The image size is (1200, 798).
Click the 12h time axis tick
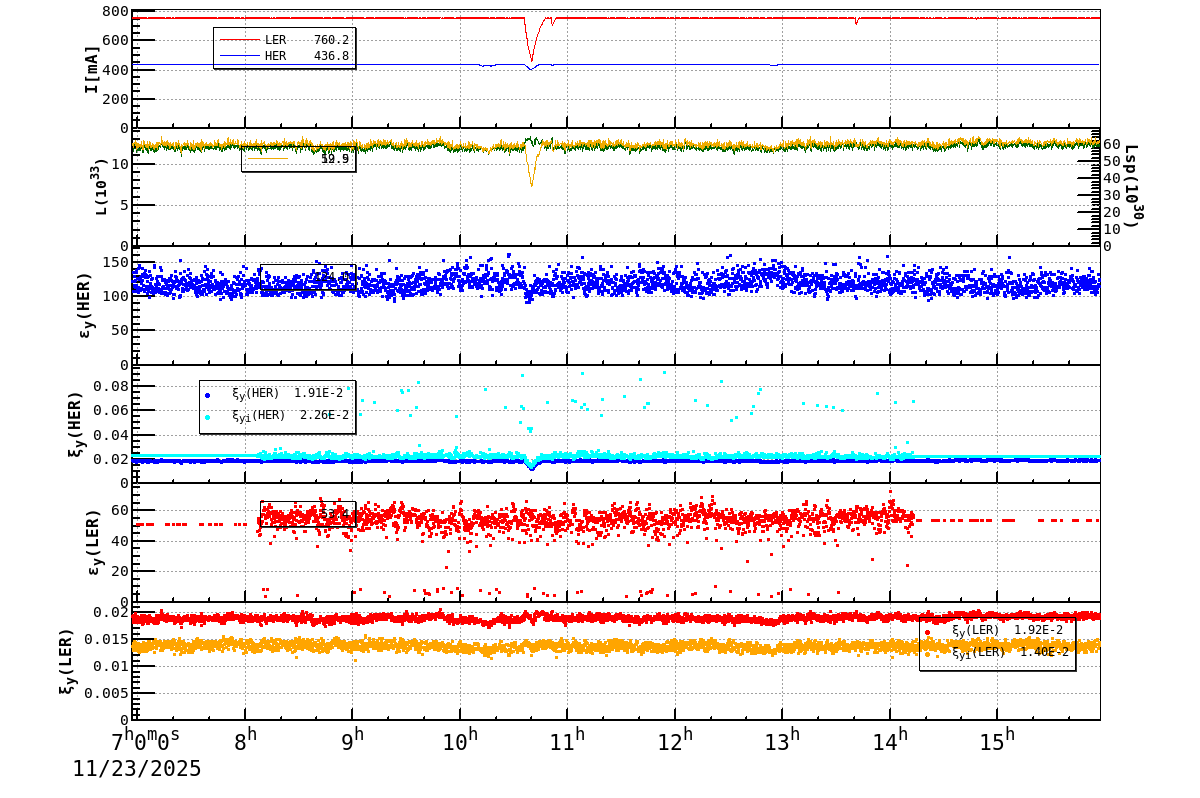[x=676, y=740]
